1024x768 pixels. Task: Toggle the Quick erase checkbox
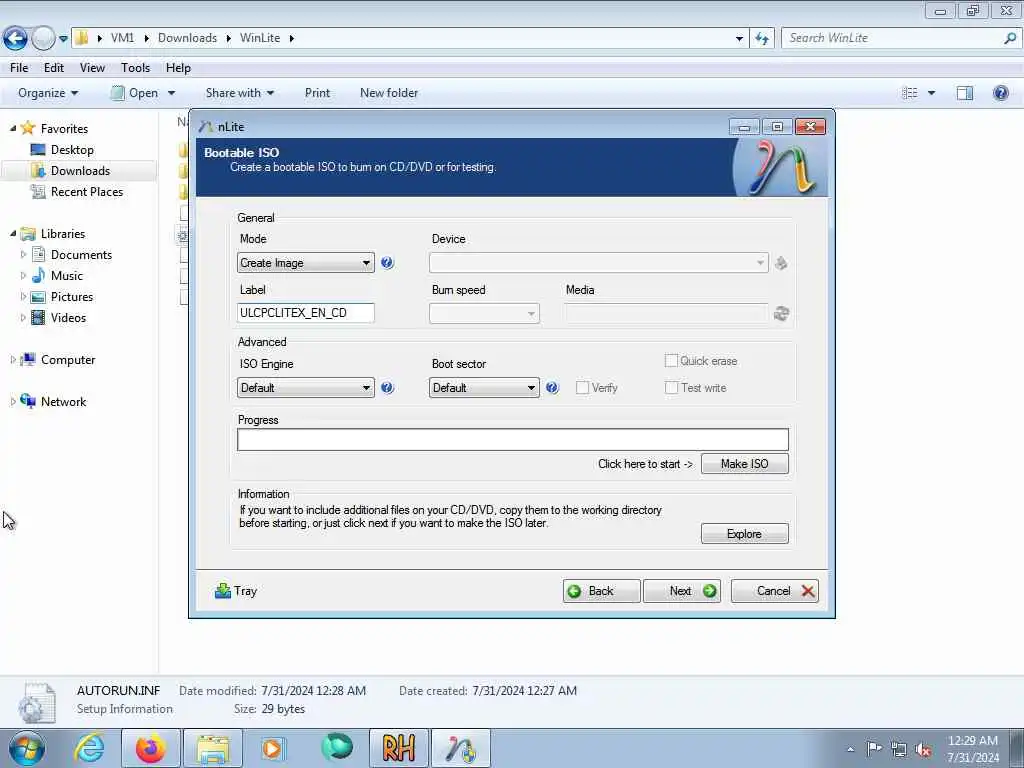pos(671,360)
